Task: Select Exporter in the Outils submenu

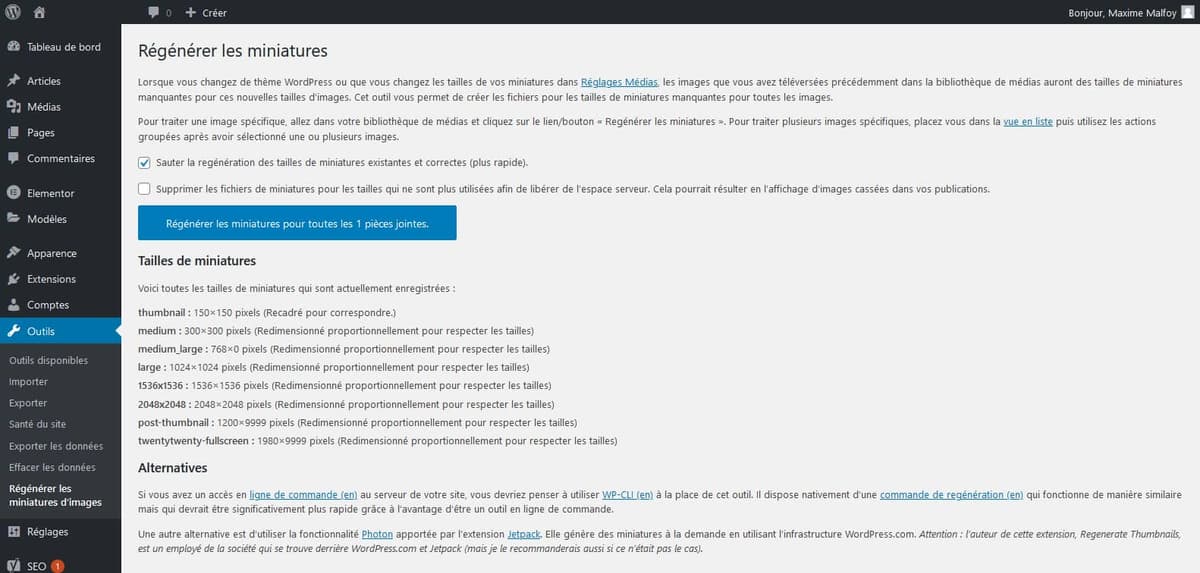Action: [28, 403]
